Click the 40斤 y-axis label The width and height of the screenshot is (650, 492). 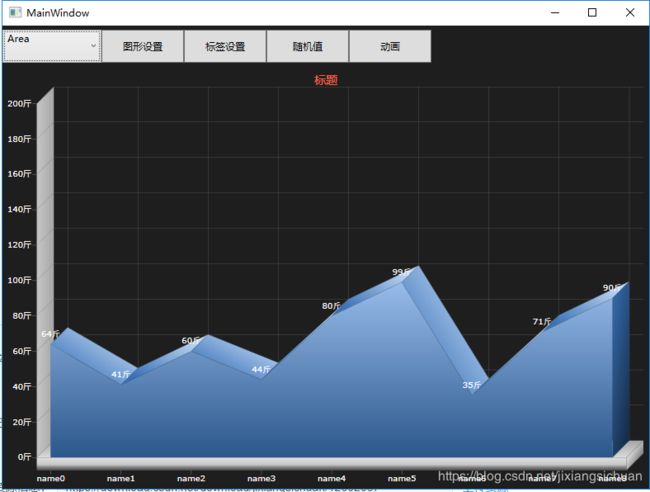tap(22, 386)
